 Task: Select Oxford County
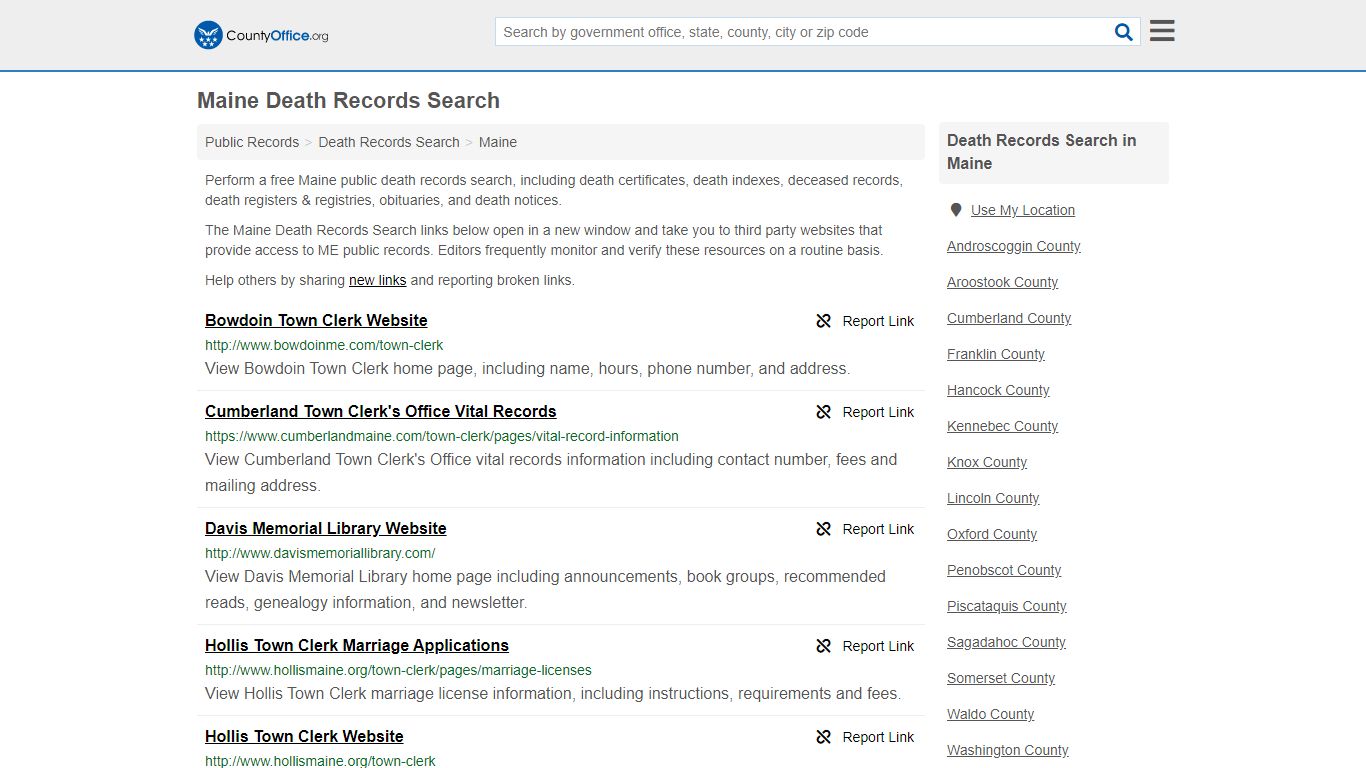click(x=992, y=534)
